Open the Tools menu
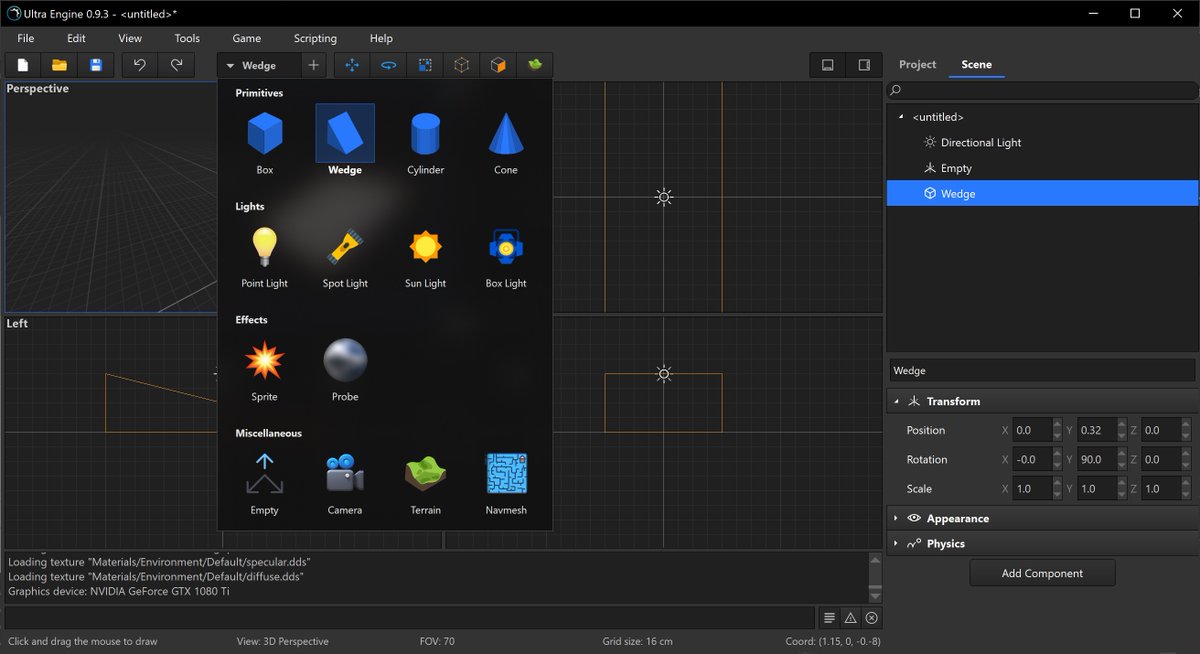This screenshot has width=1200, height=654. click(187, 38)
